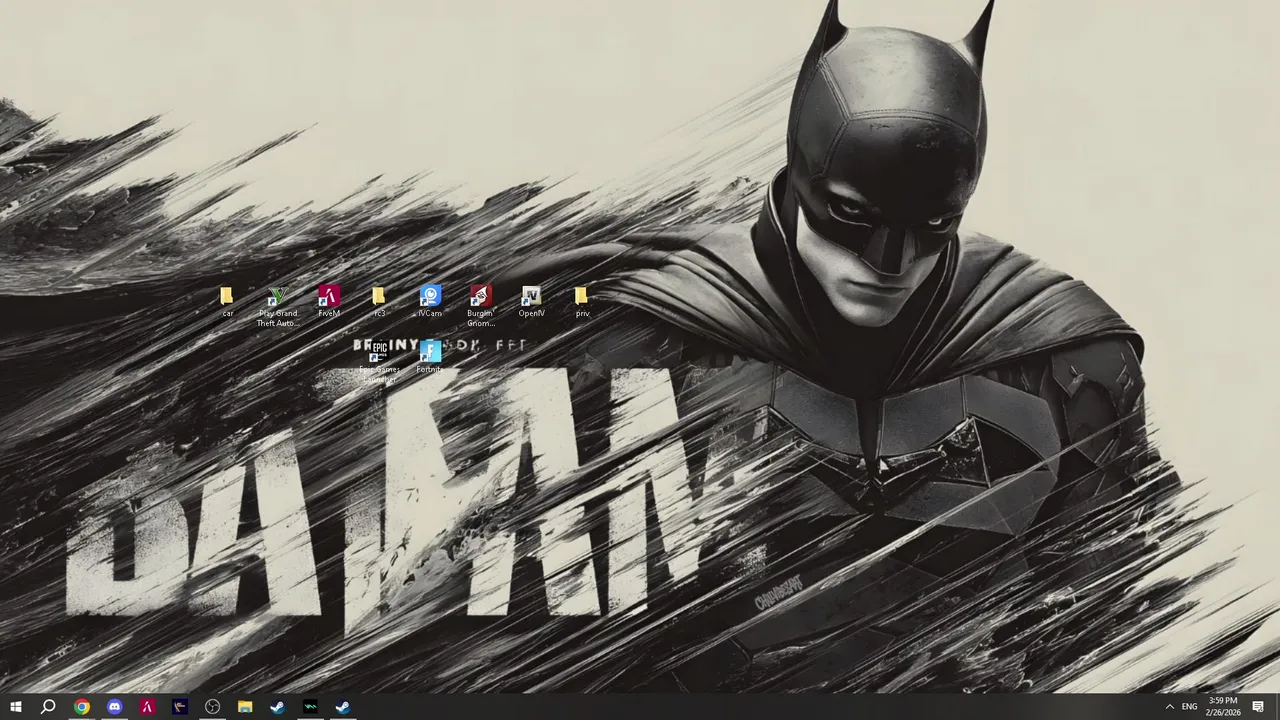The width and height of the screenshot is (1280, 720).
Task: Select the OpenIV desktop shortcut
Action: [531, 301]
